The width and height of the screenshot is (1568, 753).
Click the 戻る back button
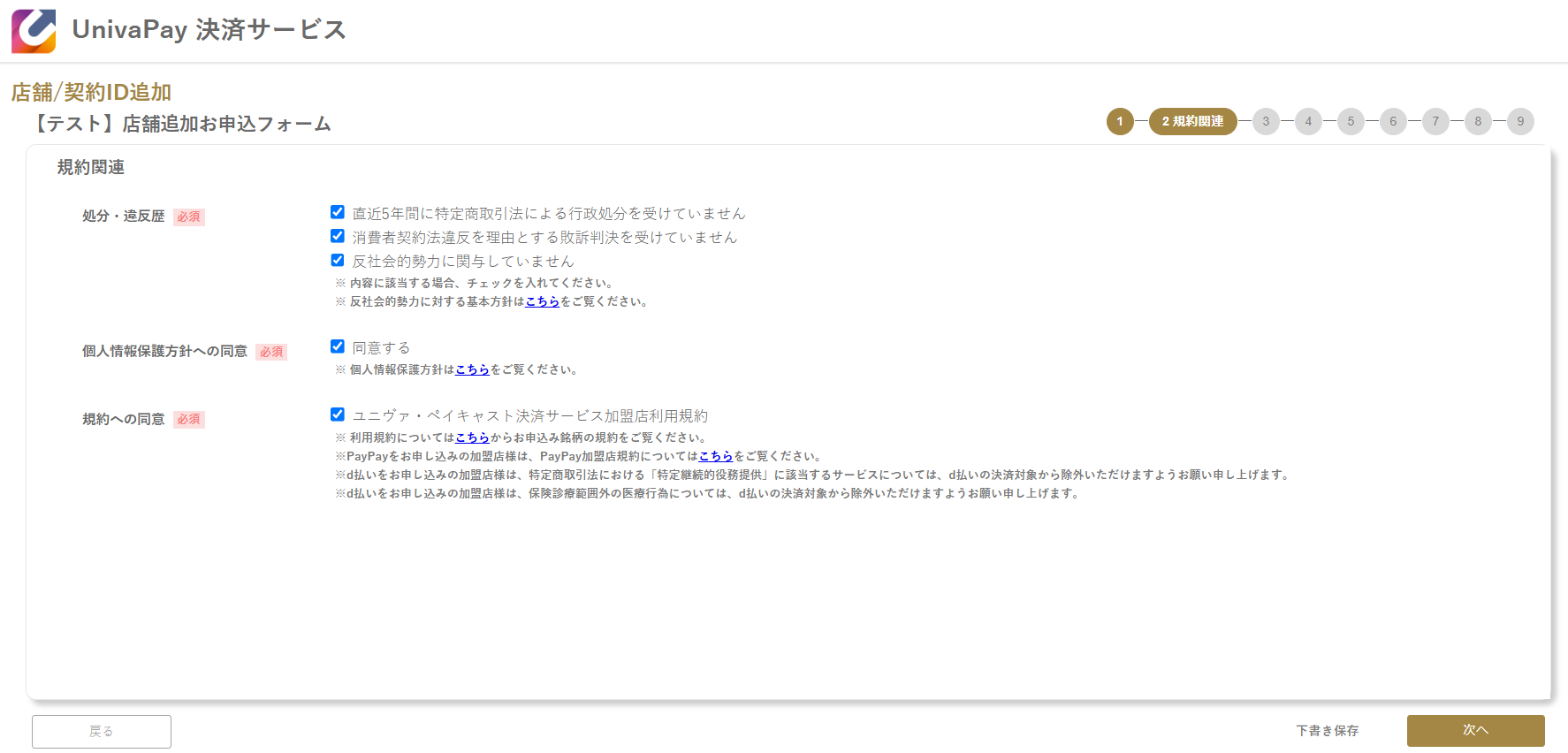pyautogui.click(x=102, y=732)
